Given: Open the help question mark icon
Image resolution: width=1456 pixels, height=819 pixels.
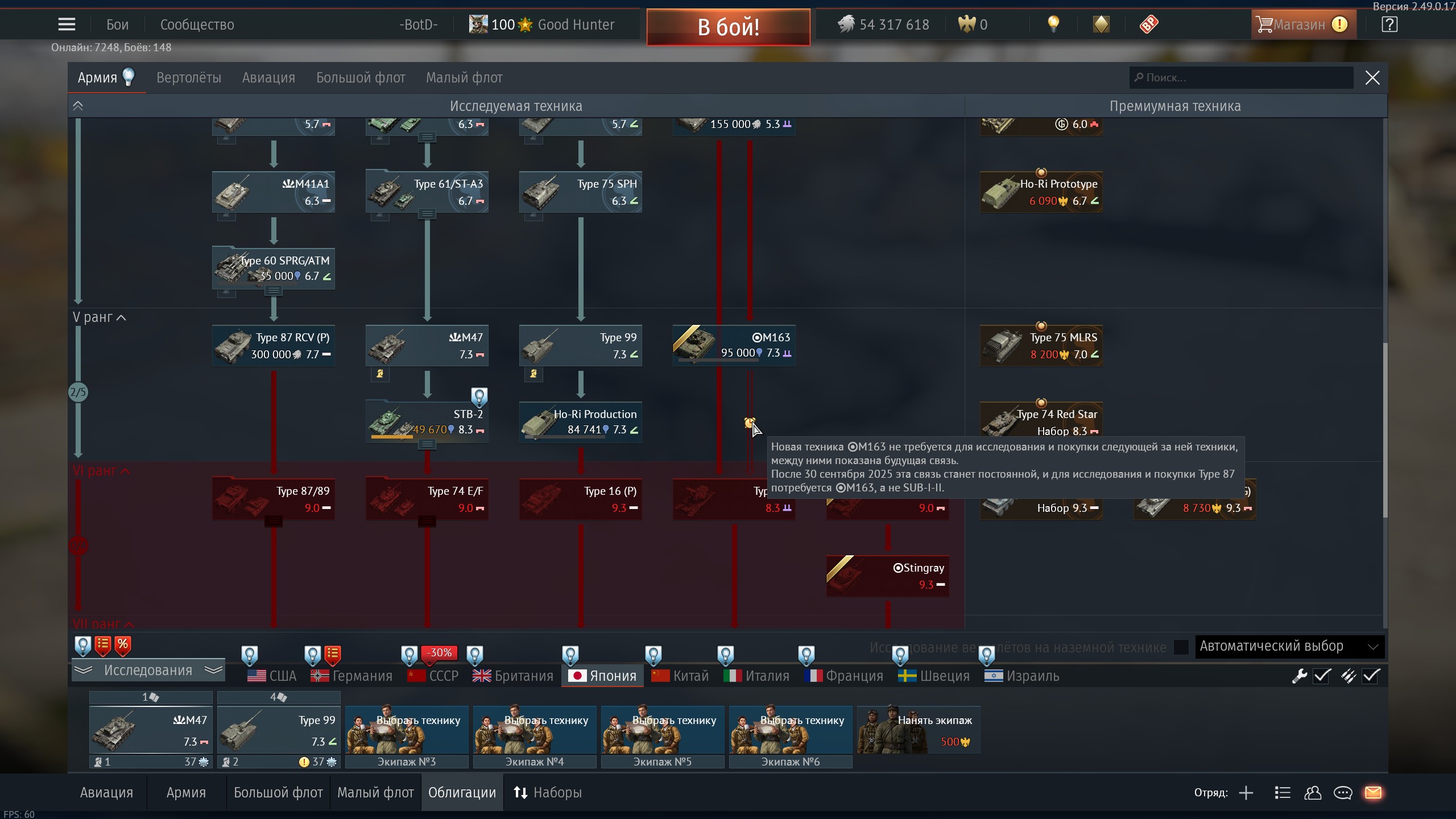Looking at the screenshot, I should (1389, 24).
